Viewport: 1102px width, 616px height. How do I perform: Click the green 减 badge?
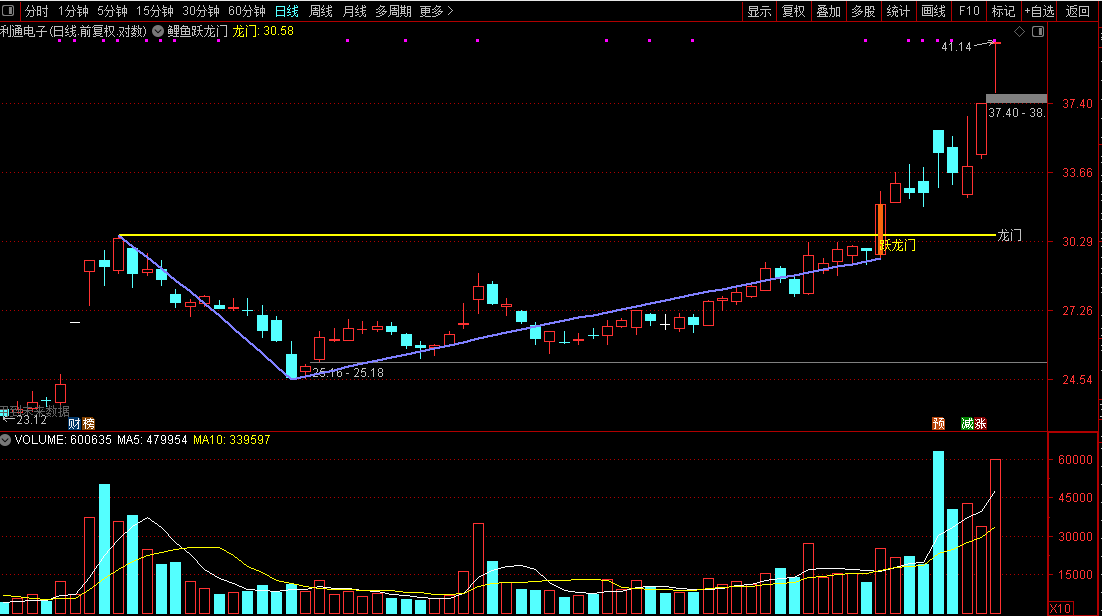(967, 423)
